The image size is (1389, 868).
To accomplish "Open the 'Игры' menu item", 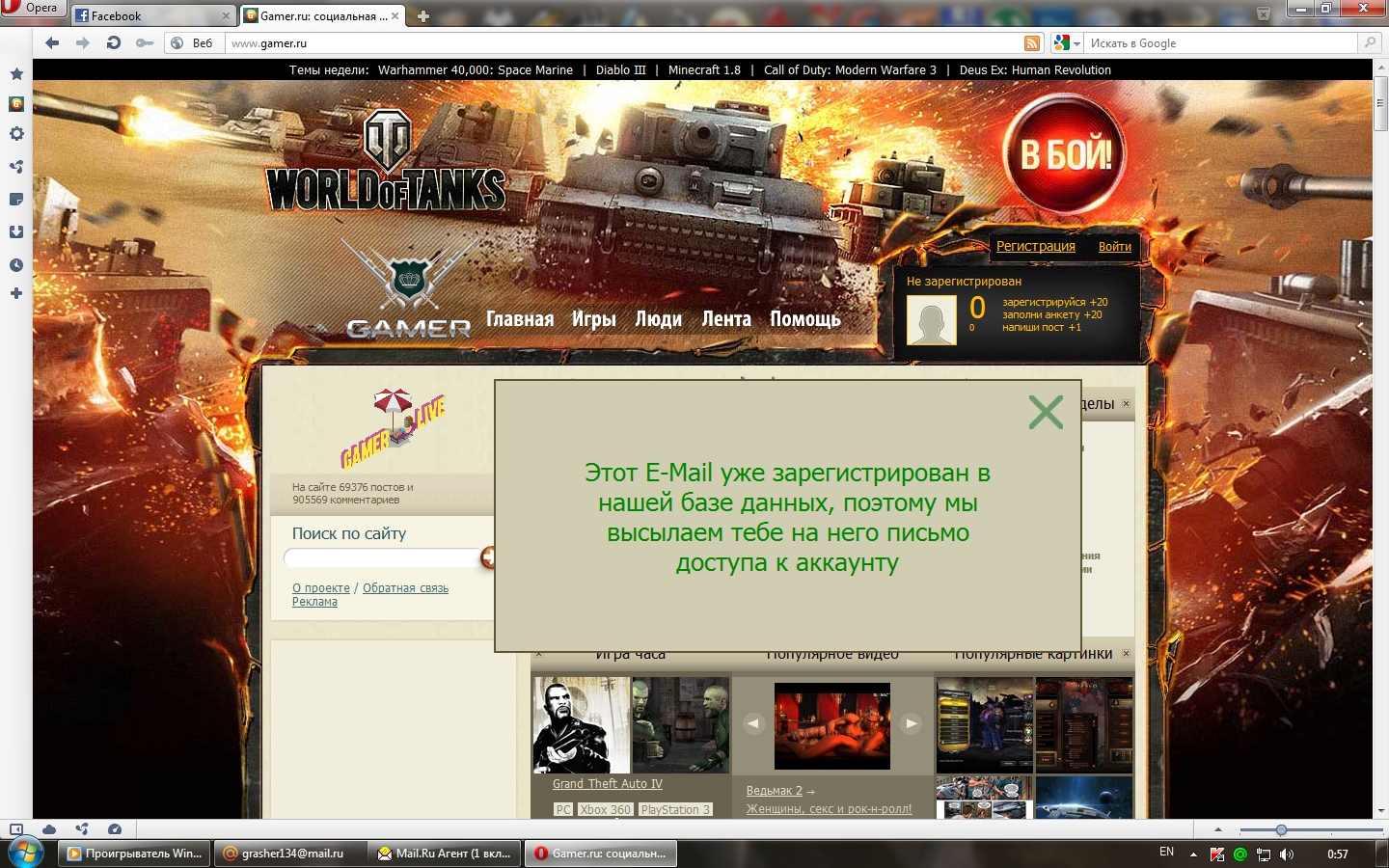I will tap(594, 319).
